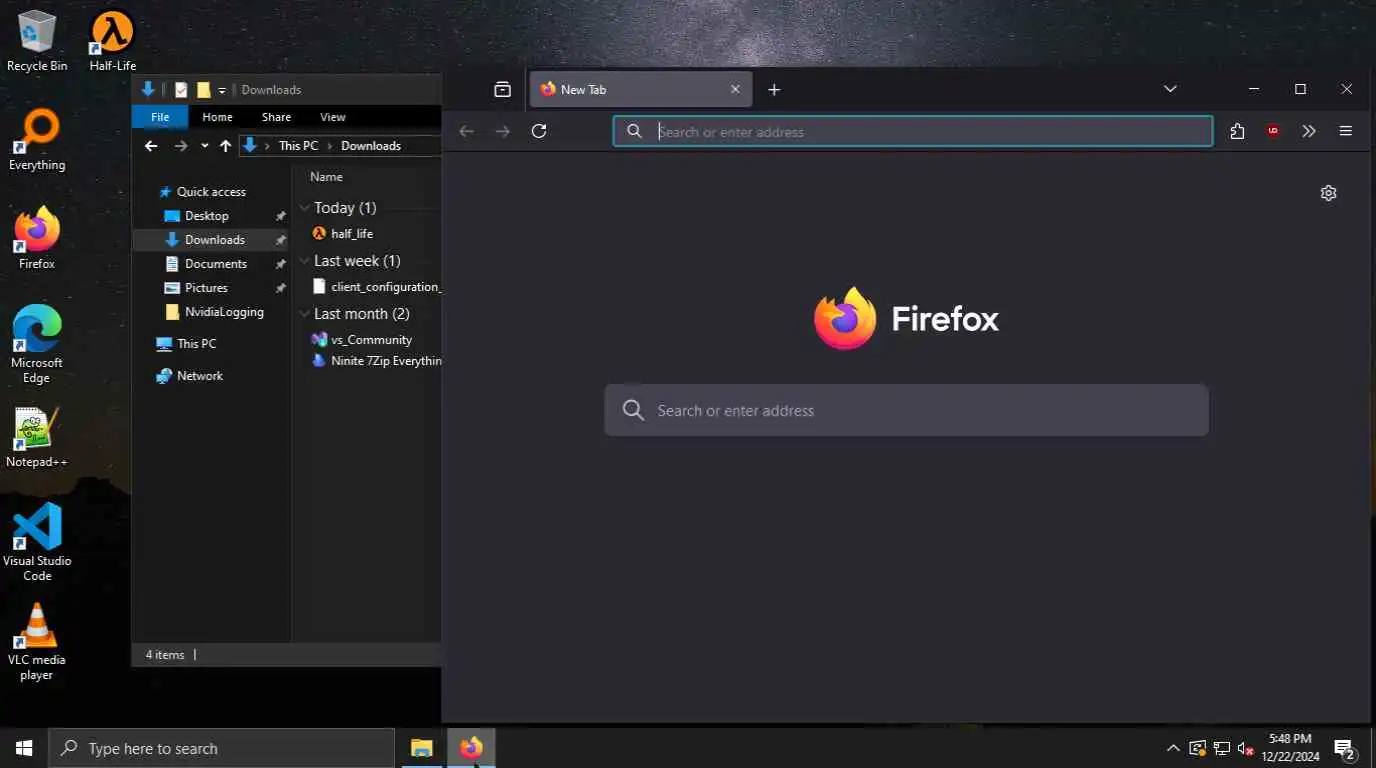This screenshot has width=1376, height=768.
Task: Open Customize Quick Access Toolbar dropdown
Action: [222, 89]
